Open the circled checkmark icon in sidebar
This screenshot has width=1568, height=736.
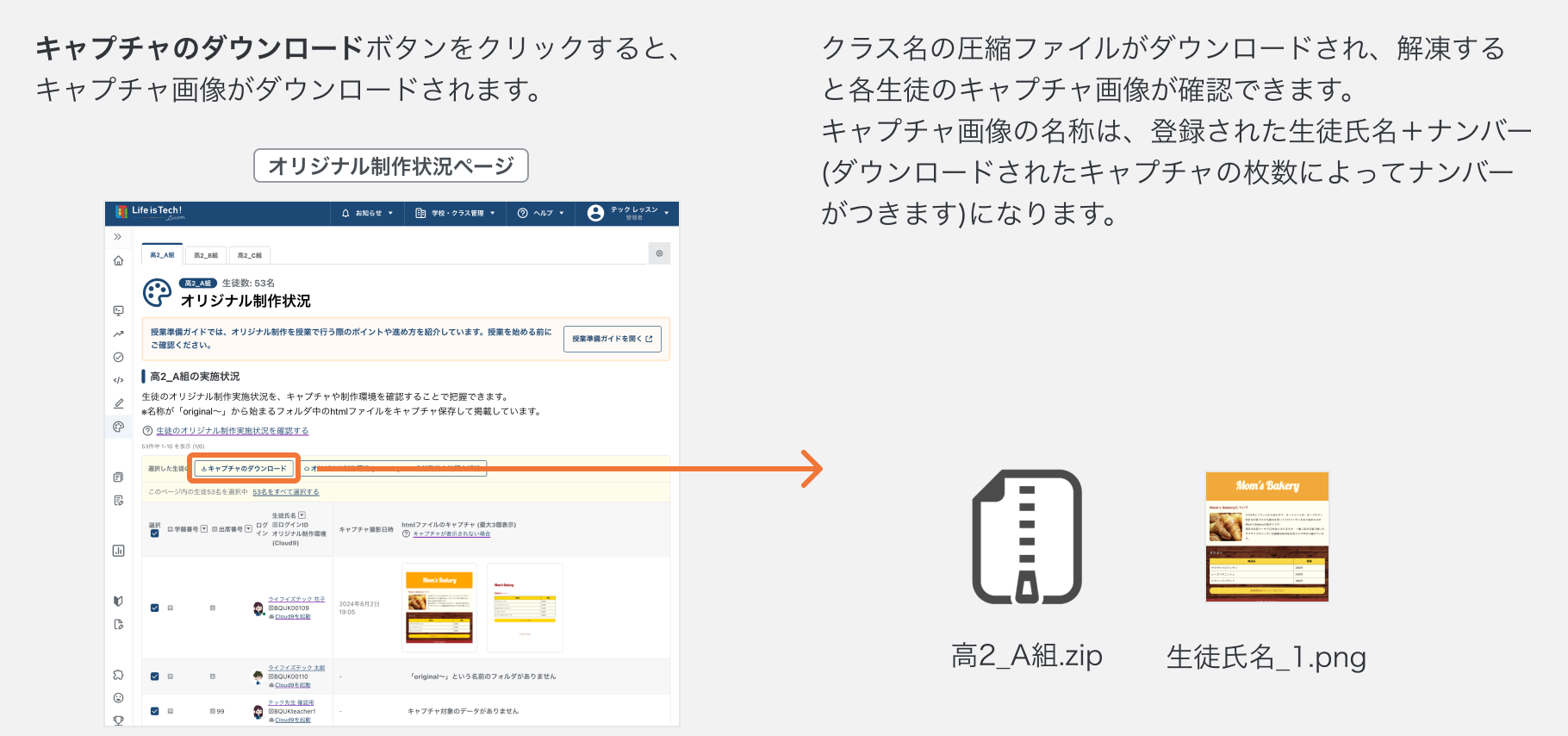coord(118,357)
